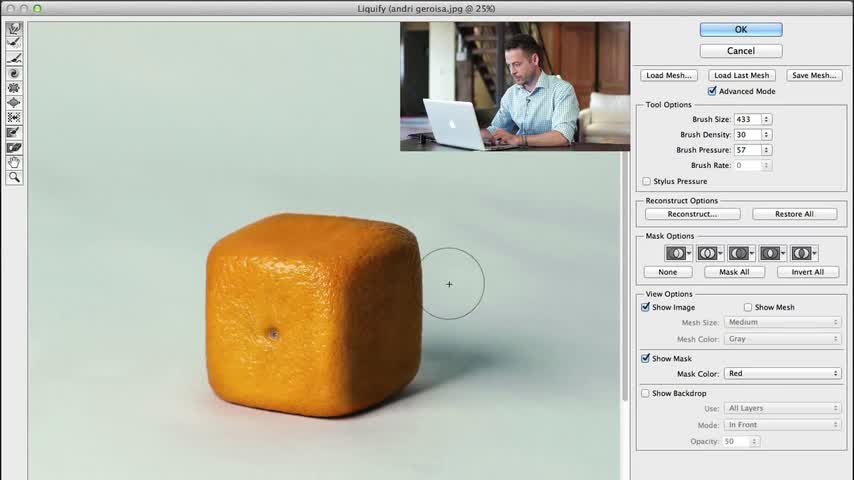Select the Forward Warp tool
The height and width of the screenshot is (480, 854).
(14, 28)
